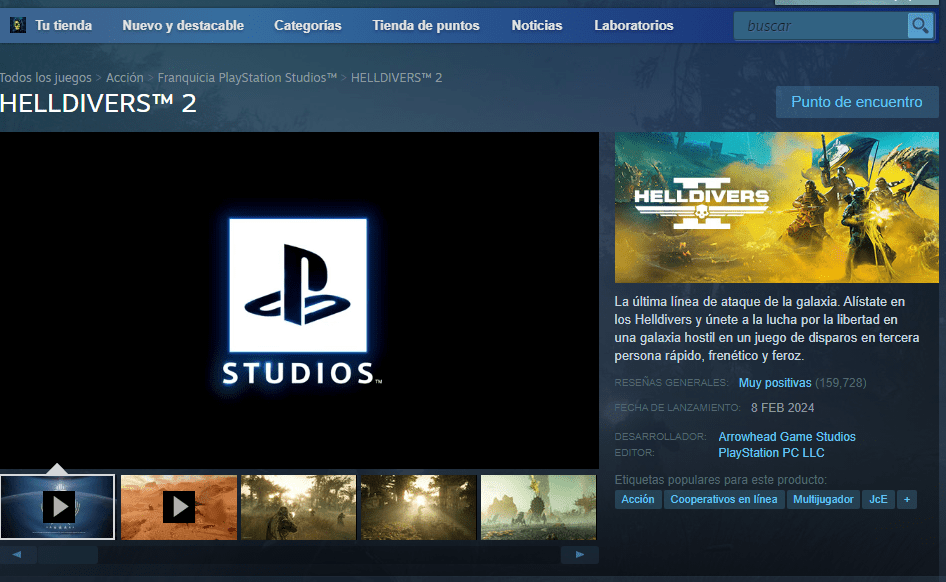This screenshot has width=946, height=582.
Task: Open the PlayStation PC LLC publisher link
Action: (771, 453)
